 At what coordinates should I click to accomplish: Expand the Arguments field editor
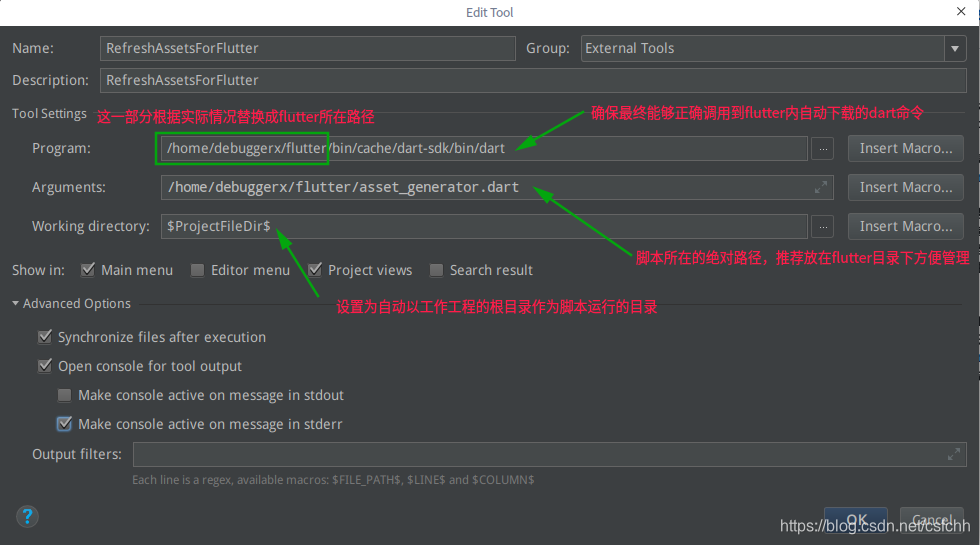pyautogui.click(x=821, y=187)
